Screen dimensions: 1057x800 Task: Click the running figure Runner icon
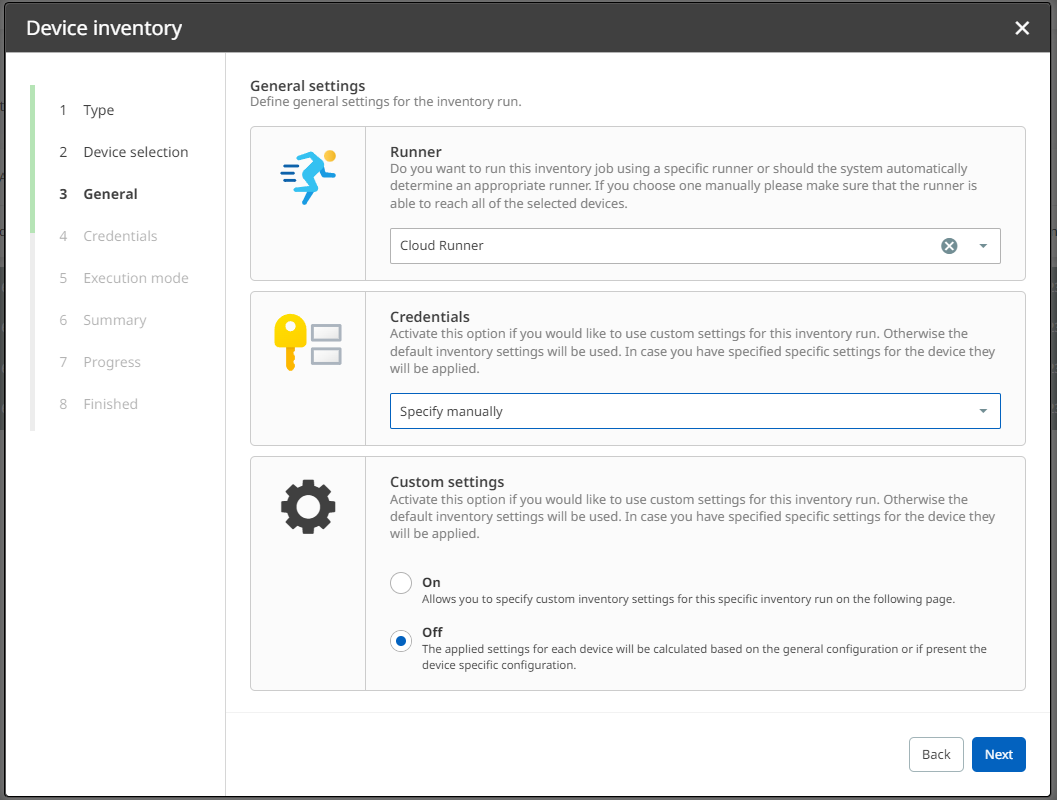click(308, 178)
